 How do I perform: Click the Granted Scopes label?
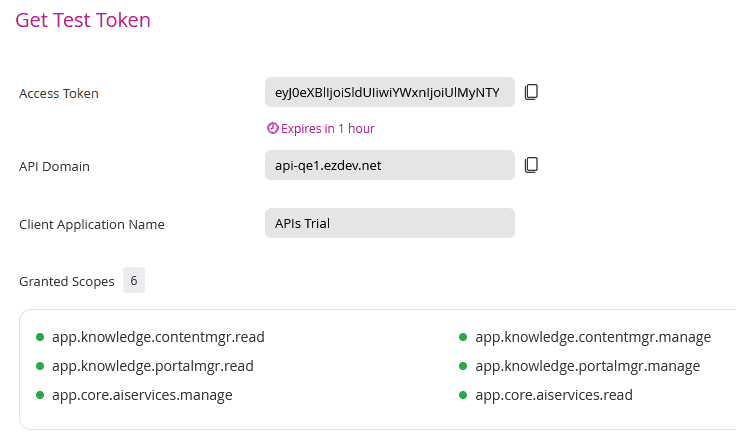tap(67, 282)
